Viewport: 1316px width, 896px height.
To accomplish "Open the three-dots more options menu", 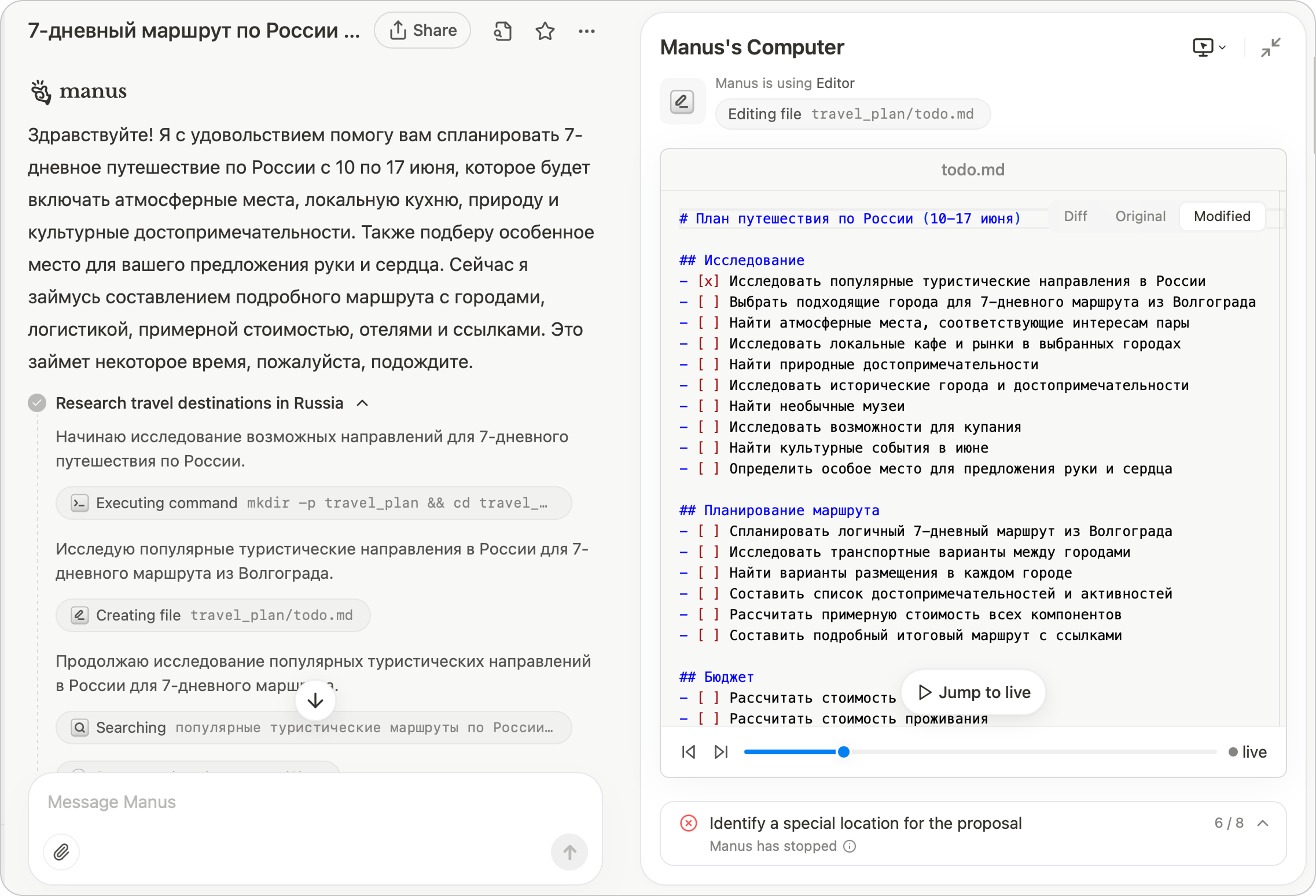I will (587, 31).
